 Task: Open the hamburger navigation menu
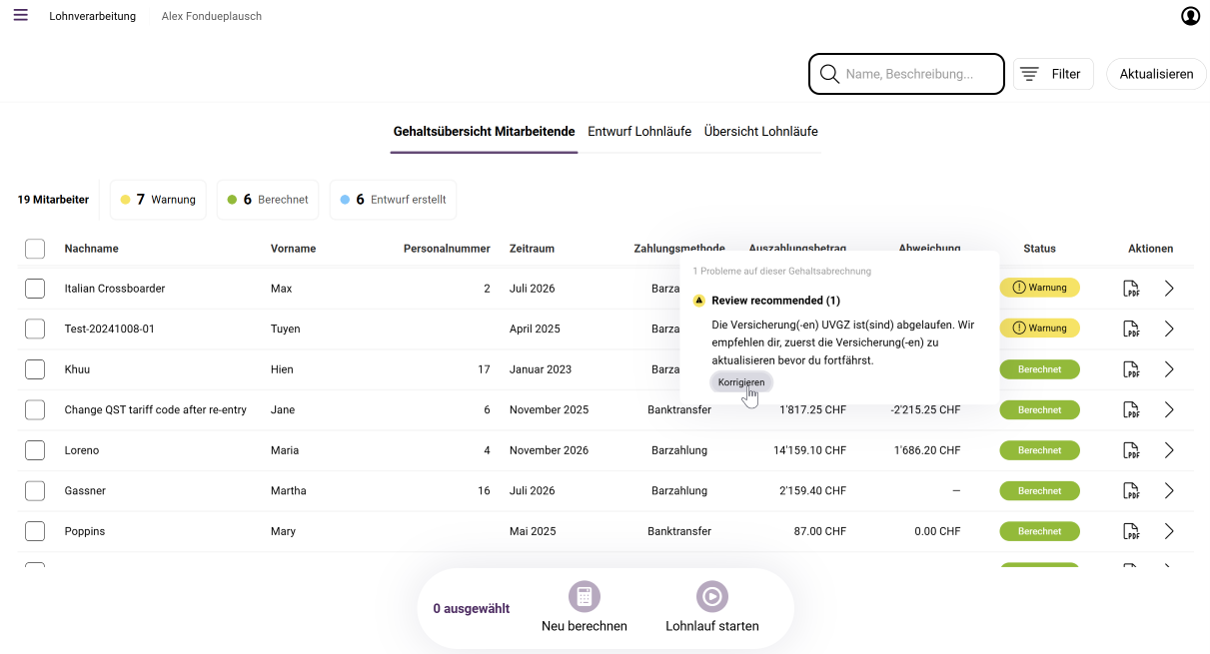coord(21,15)
